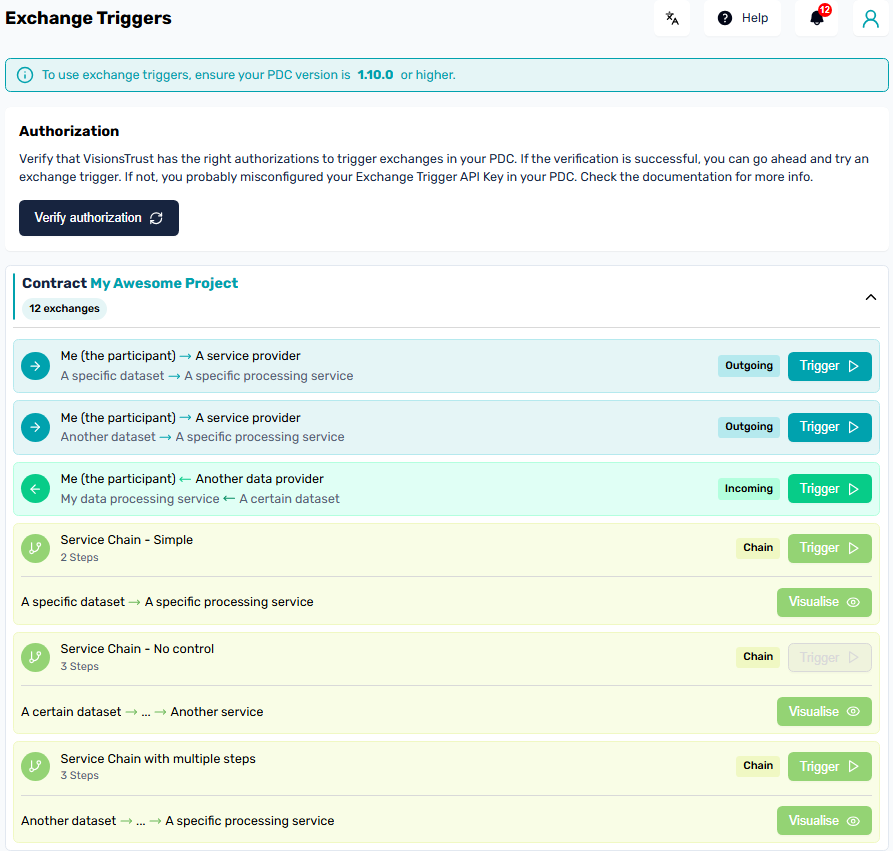
Task: Click the chain icon beside Service Chain - Simple
Action: coord(35,548)
